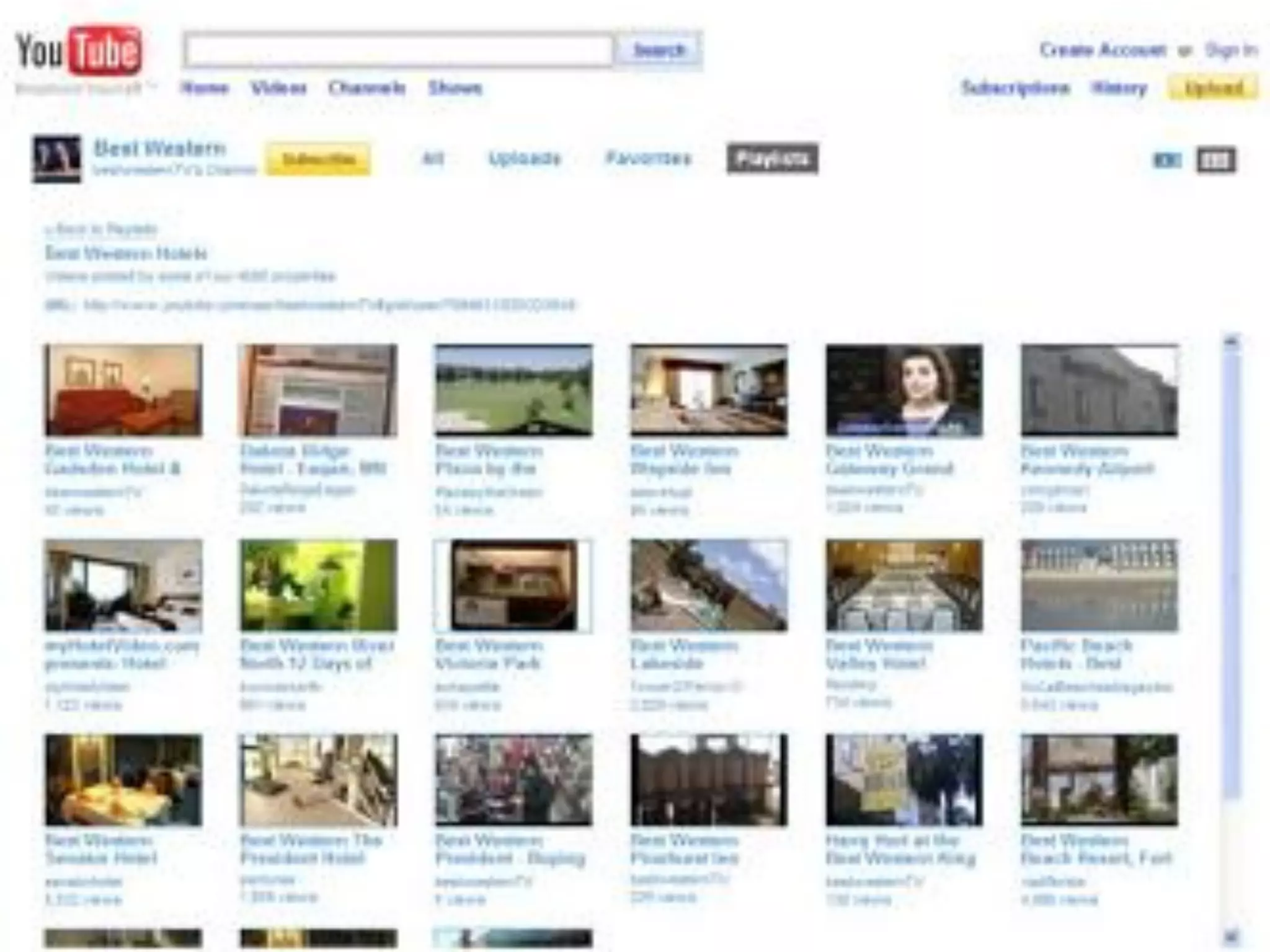Viewport: 1270px width, 952px height.
Task: Switch to grid view icon
Action: pyautogui.click(x=1215, y=161)
